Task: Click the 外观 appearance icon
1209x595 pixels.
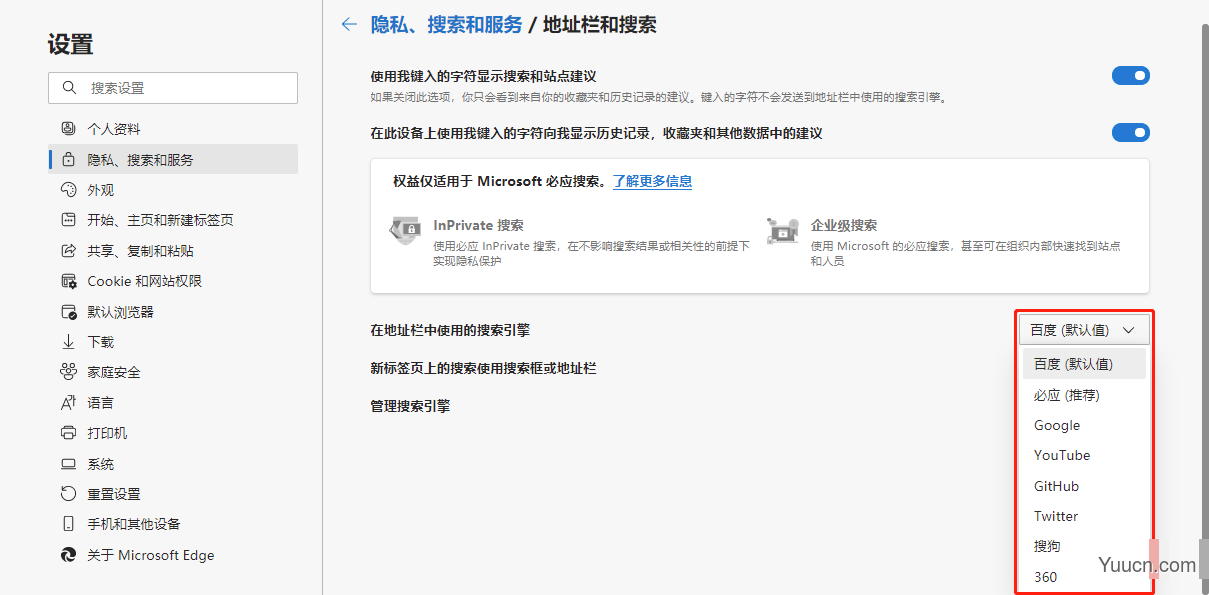Action: coord(68,190)
